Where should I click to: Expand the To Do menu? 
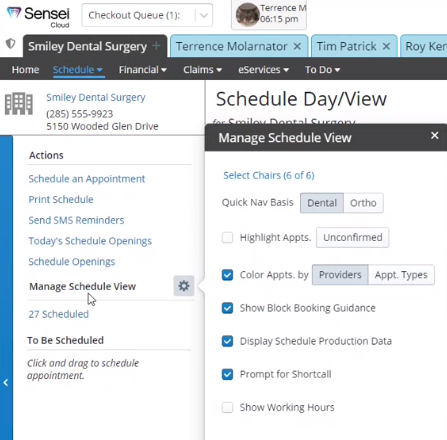(x=322, y=70)
